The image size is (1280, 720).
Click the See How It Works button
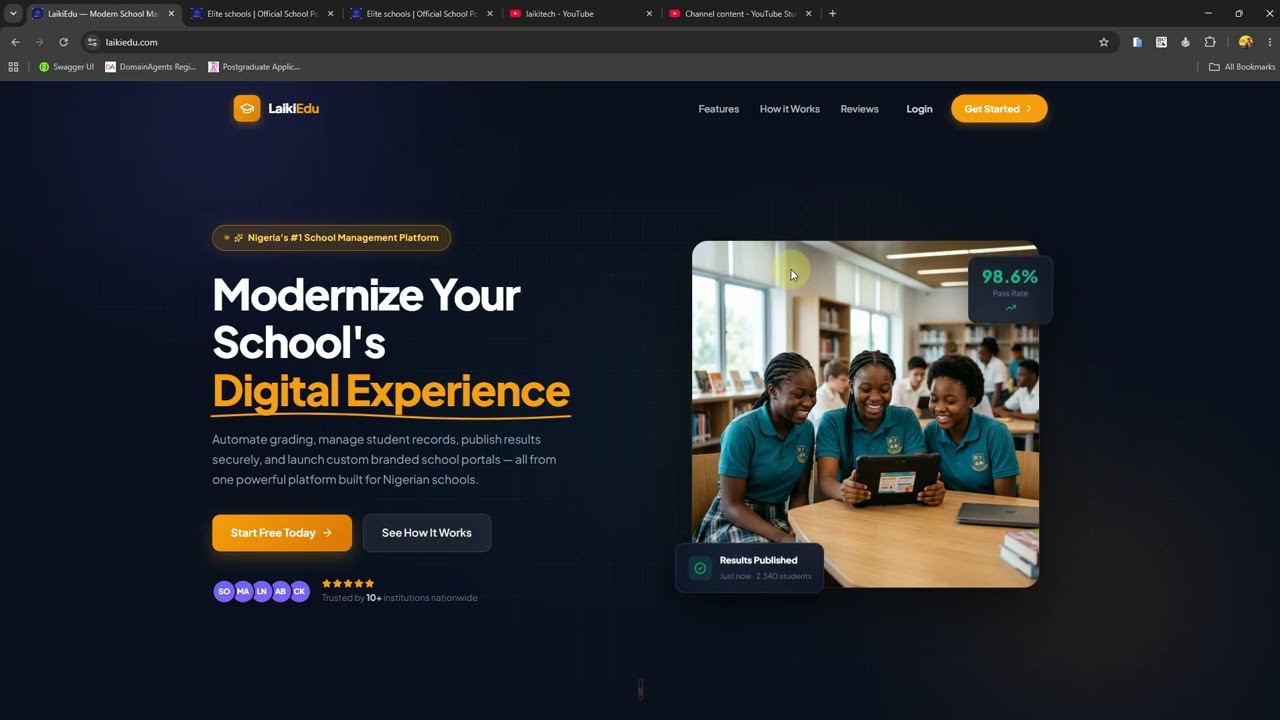click(427, 533)
